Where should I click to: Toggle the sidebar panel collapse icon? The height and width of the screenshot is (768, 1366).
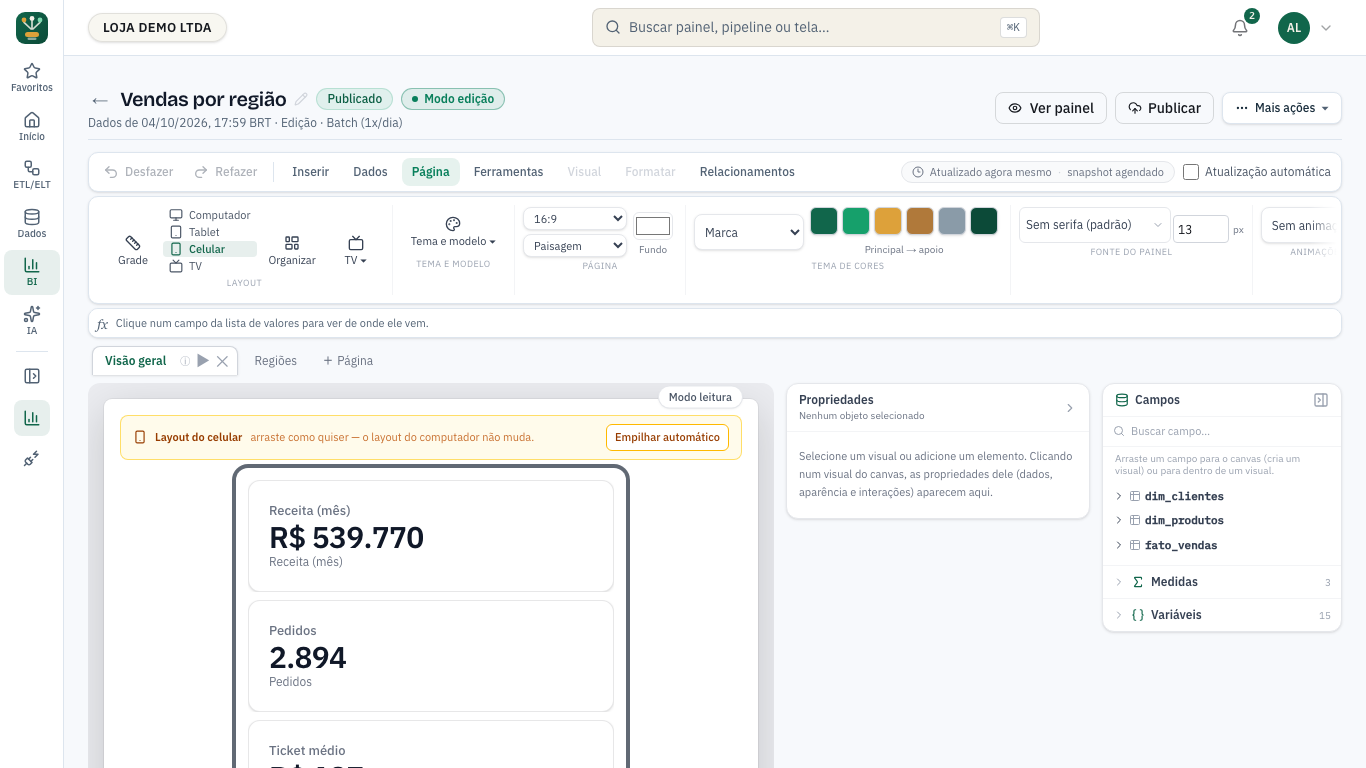32,376
